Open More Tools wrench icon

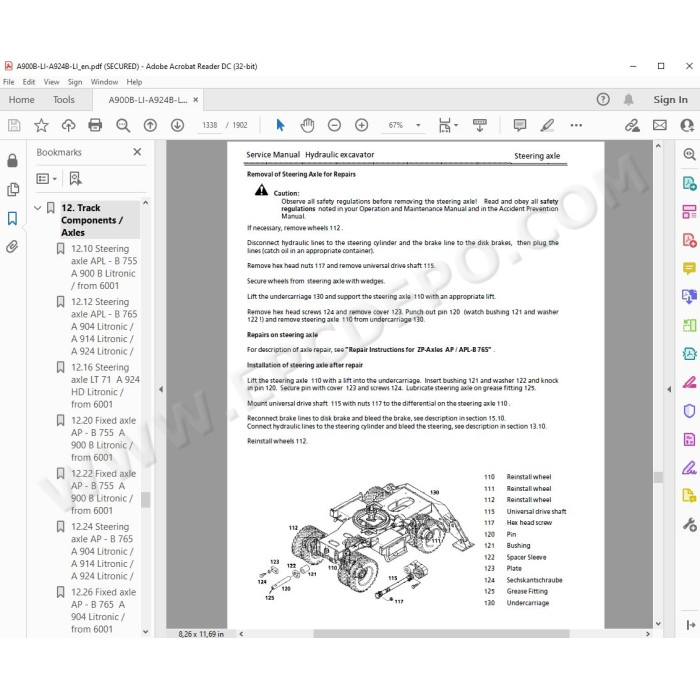point(689,524)
